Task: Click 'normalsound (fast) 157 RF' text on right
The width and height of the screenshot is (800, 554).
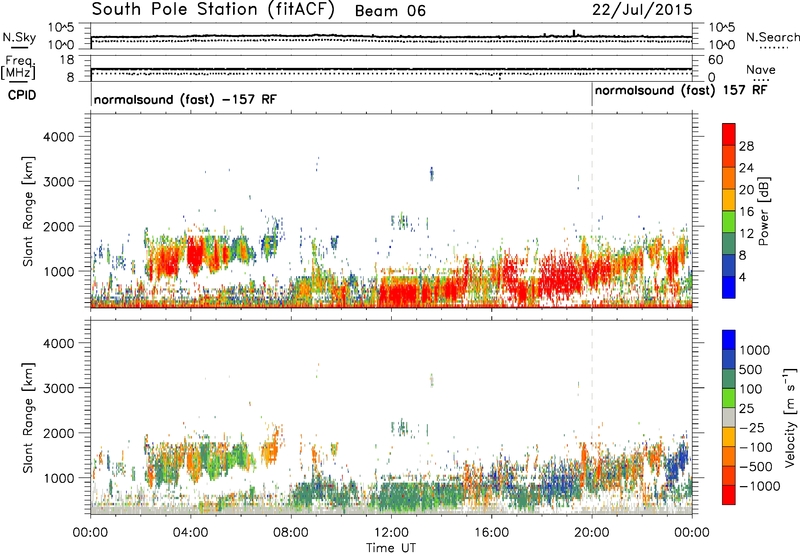Action: pos(681,91)
